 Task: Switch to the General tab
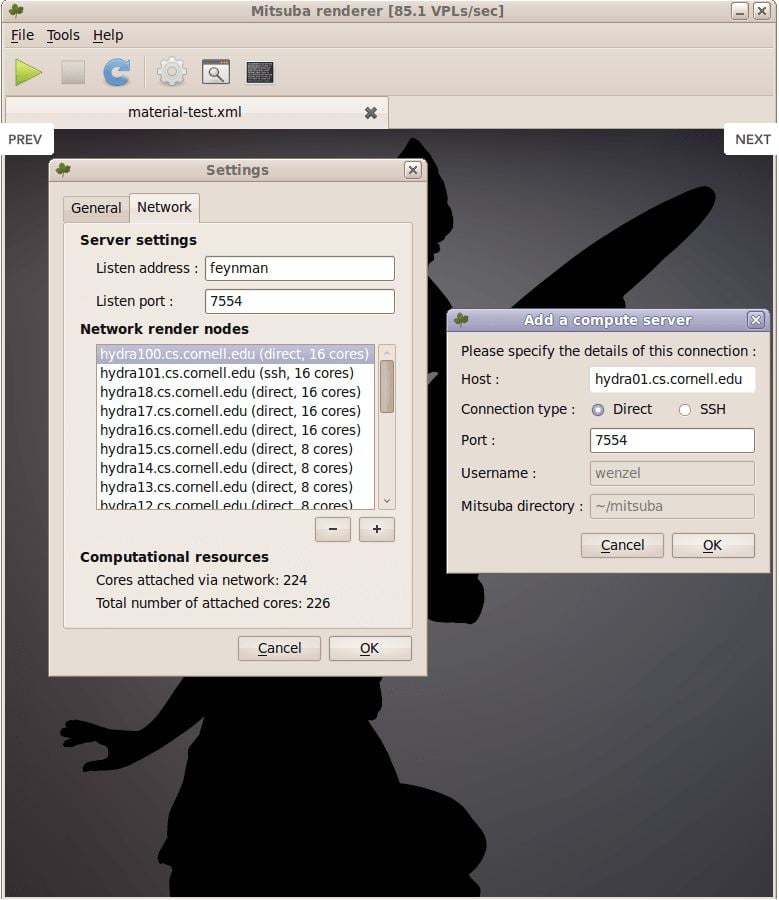tap(96, 208)
